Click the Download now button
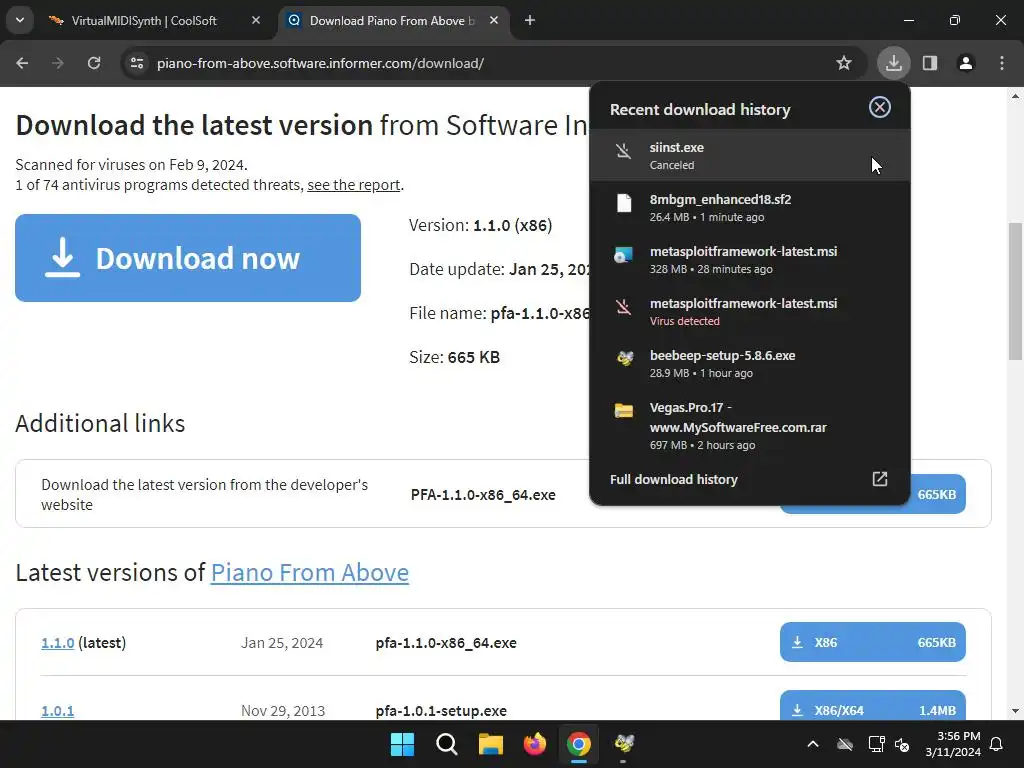 [188, 258]
